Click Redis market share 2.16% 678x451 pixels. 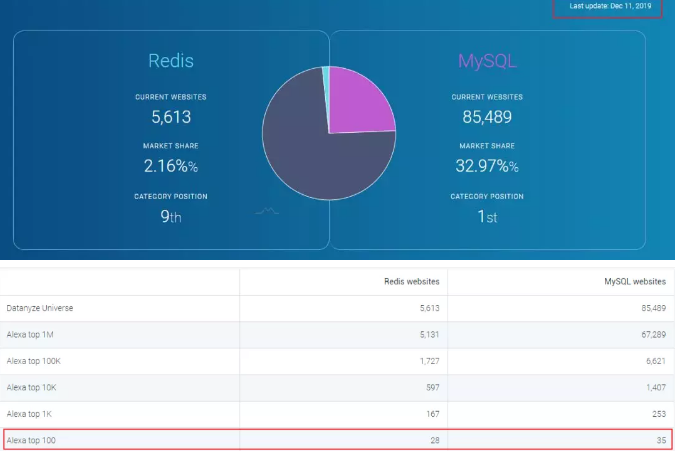click(171, 166)
